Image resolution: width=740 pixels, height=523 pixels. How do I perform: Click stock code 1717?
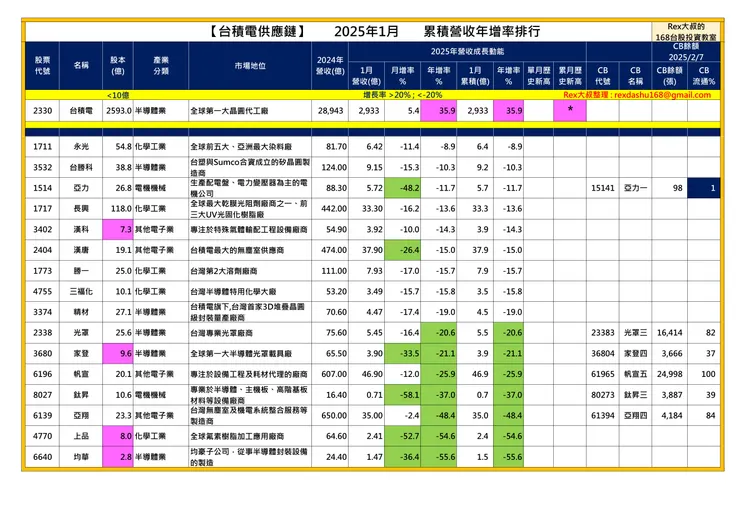point(42,209)
